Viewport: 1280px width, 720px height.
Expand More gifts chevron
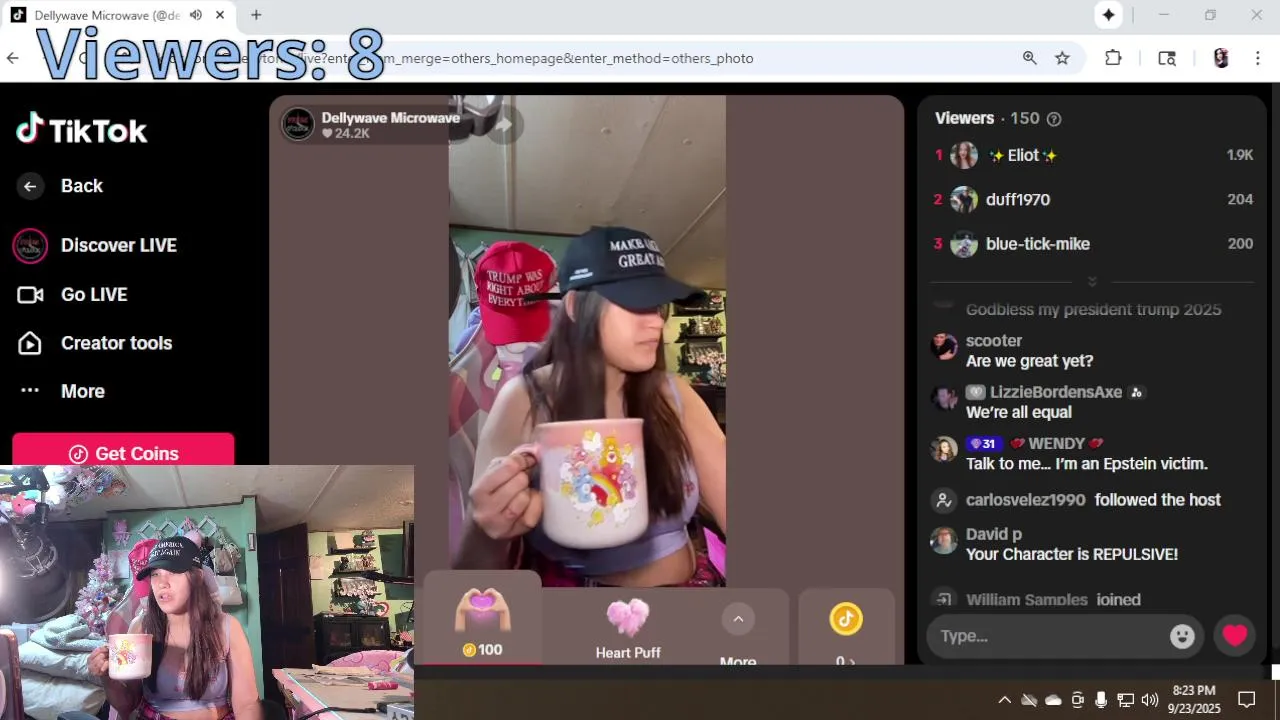point(738,619)
